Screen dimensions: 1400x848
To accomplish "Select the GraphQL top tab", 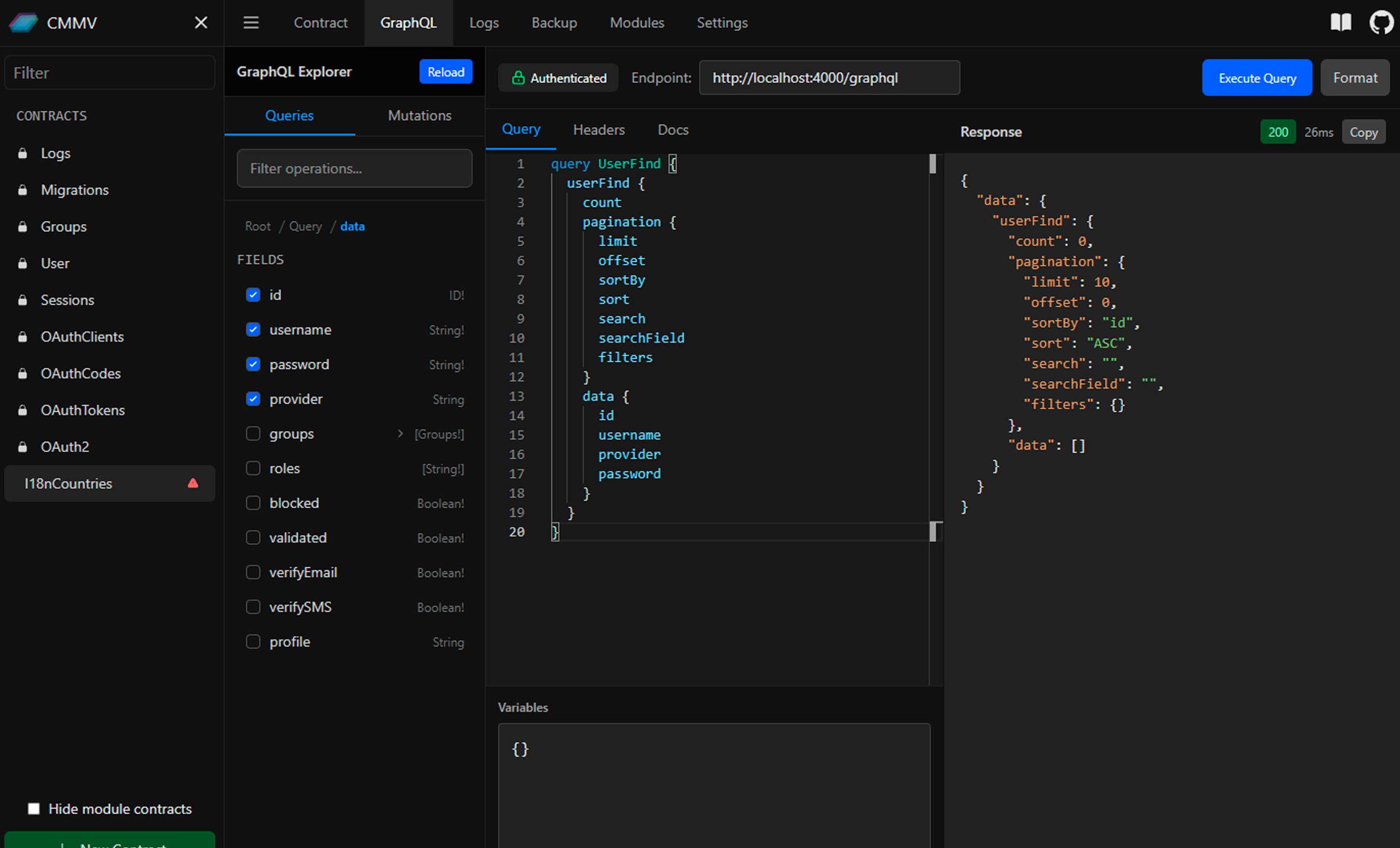I will pos(409,23).
